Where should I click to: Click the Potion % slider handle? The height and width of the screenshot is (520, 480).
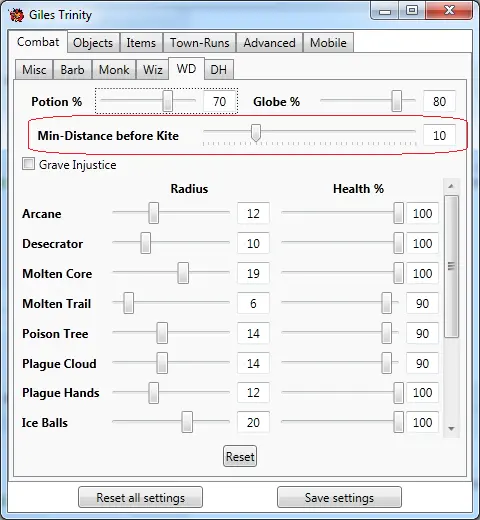pyautogui.click(x=167, y=101)
